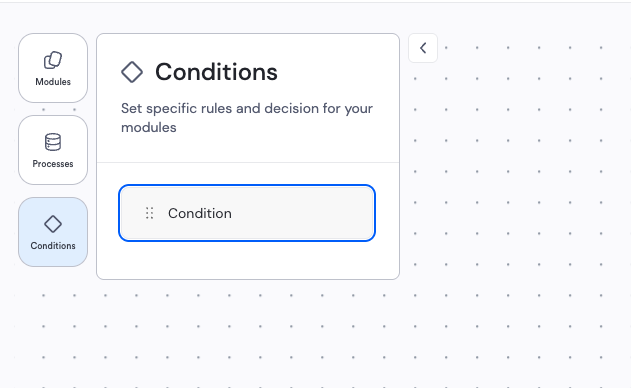631x388 pixels.
Task: Click the "Modules" label under its icon
Action: click(53, 82)
